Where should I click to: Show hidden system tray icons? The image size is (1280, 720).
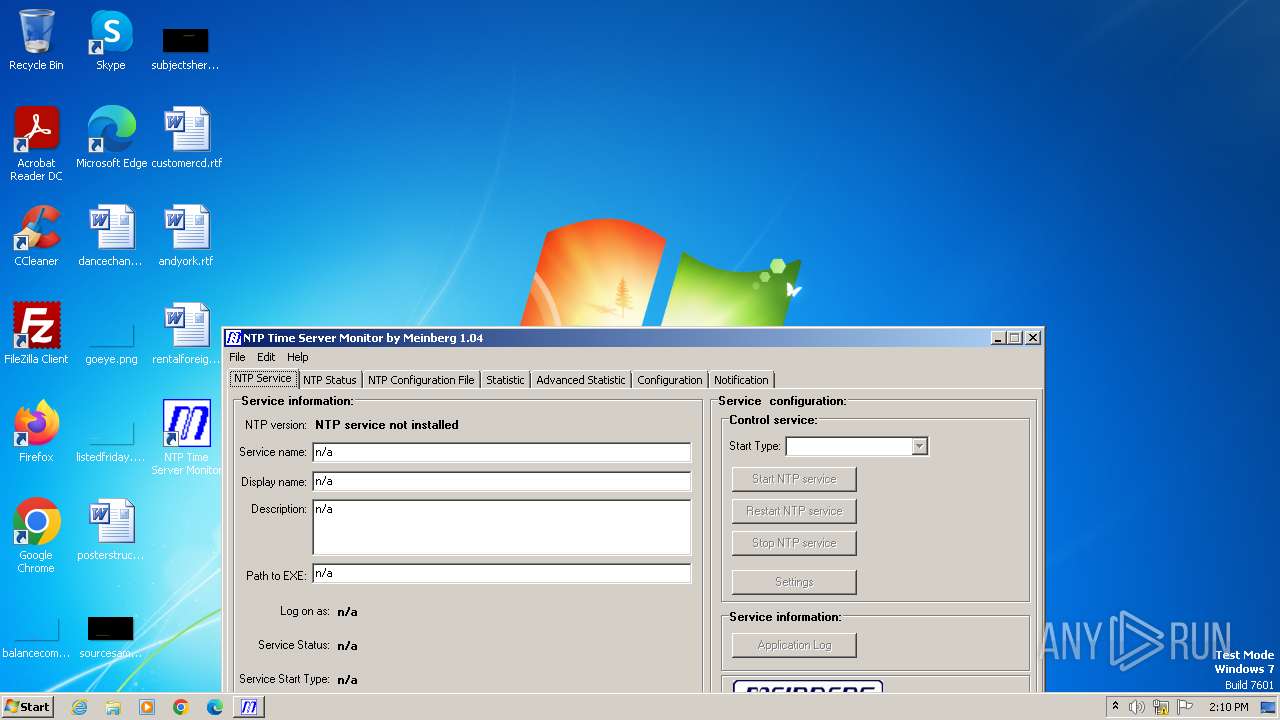1115,707
